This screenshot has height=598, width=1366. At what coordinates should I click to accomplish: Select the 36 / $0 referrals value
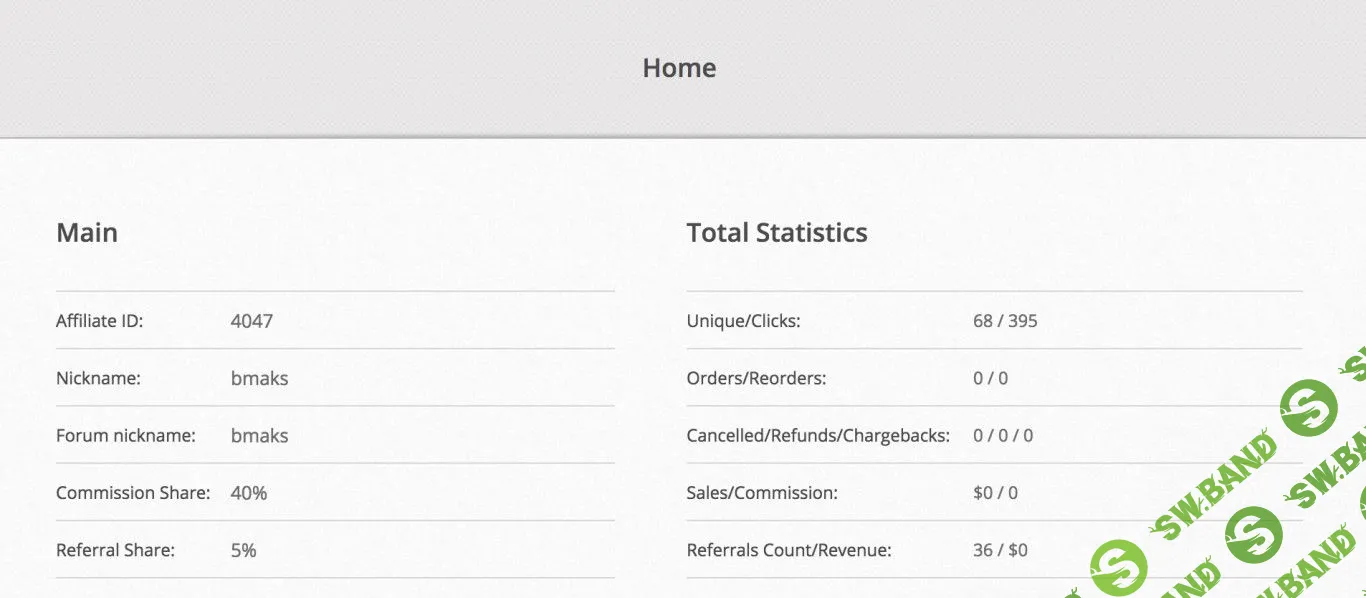coord(1000,550)
